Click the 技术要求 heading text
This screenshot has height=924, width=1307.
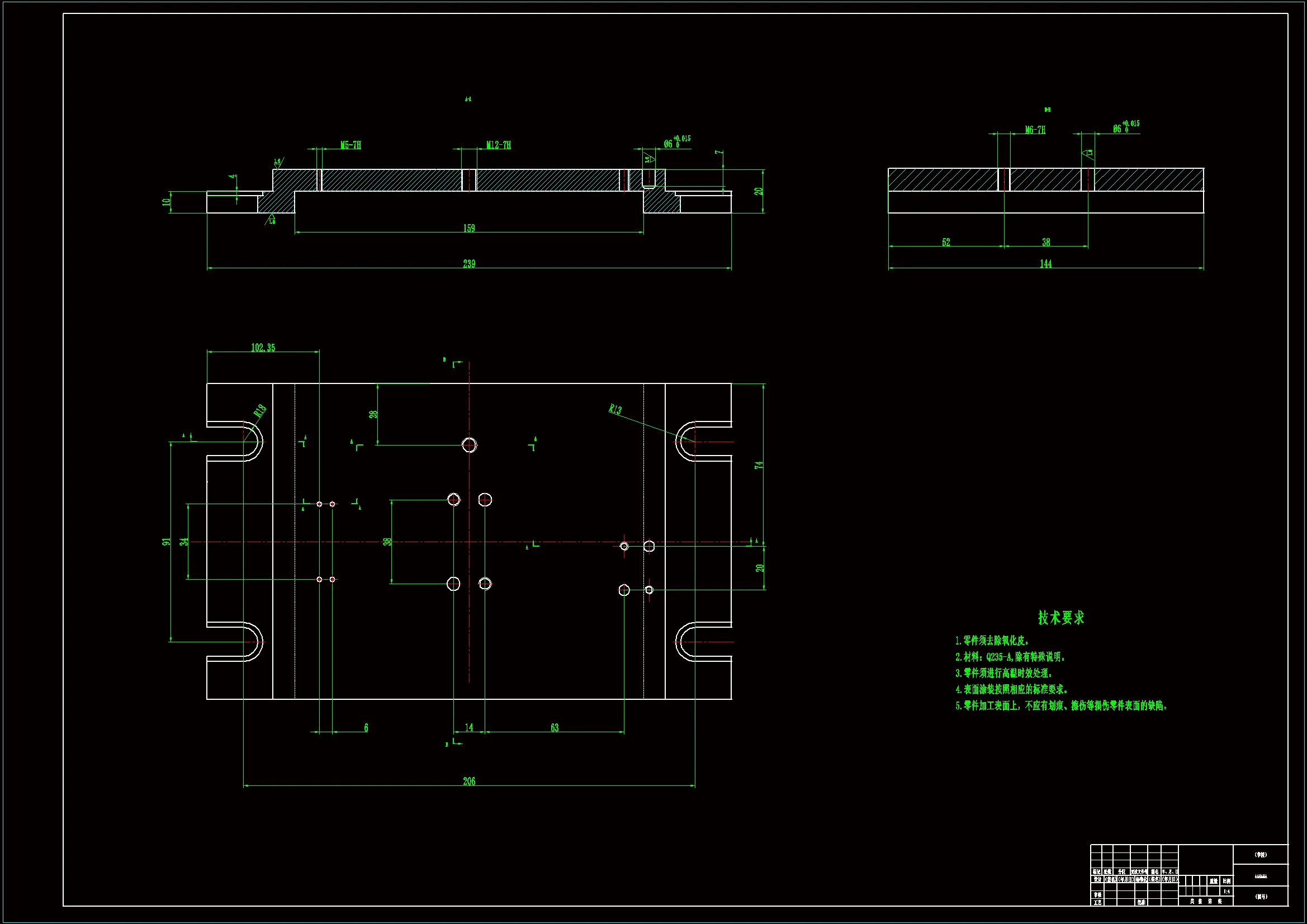click(1060, 618)
